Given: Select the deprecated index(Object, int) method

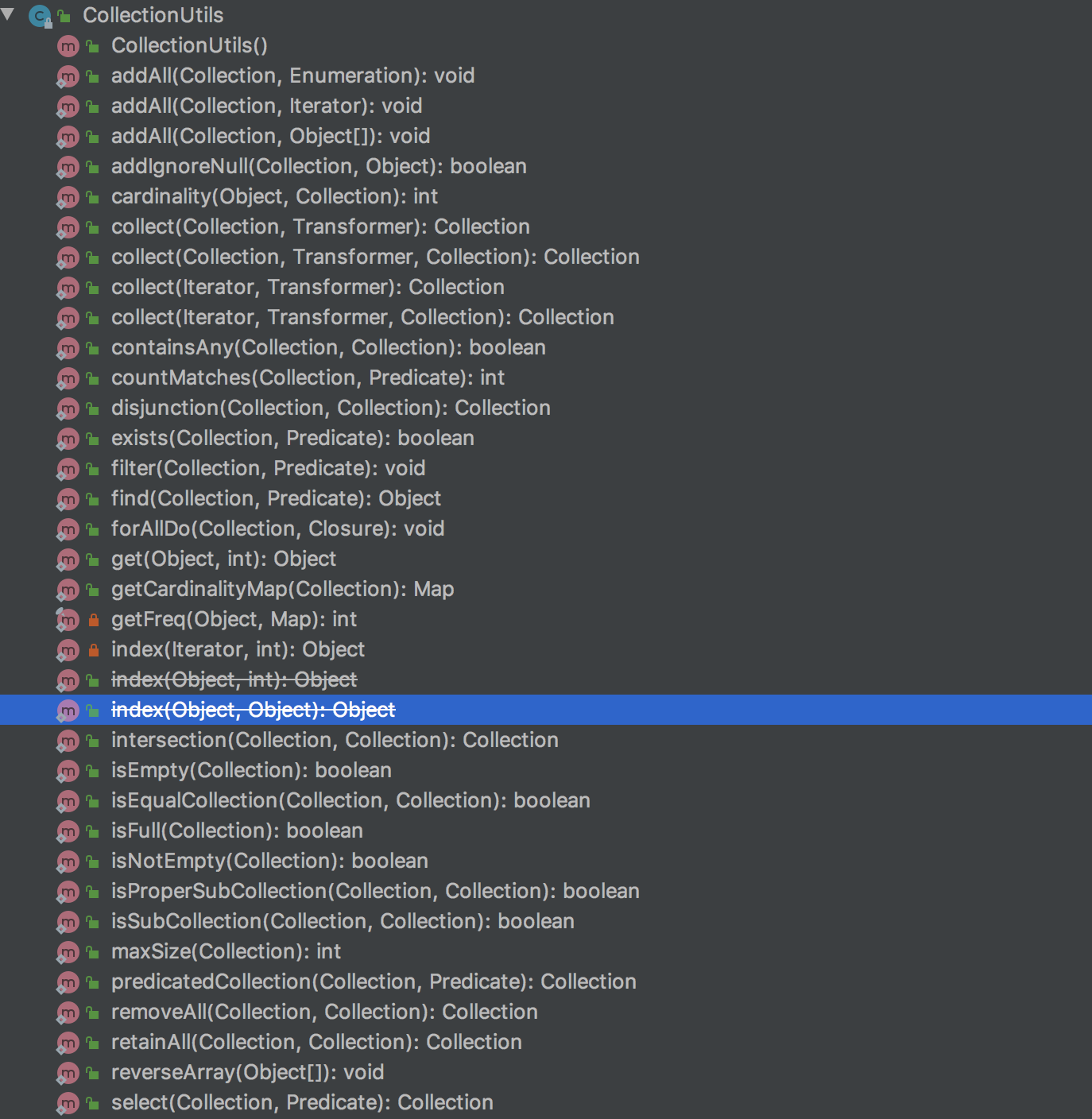Looking at the screenshot, I should point(234,680).
